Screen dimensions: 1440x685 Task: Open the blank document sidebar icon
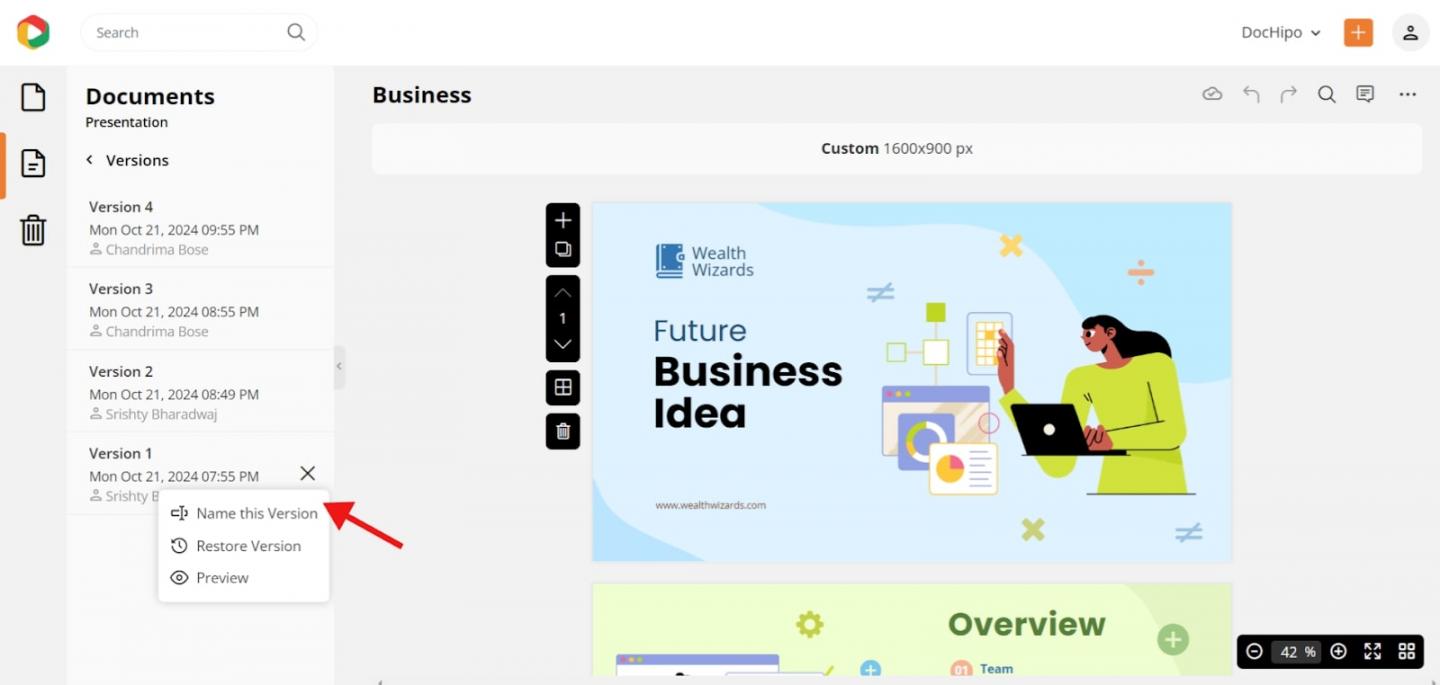point(33,97)
